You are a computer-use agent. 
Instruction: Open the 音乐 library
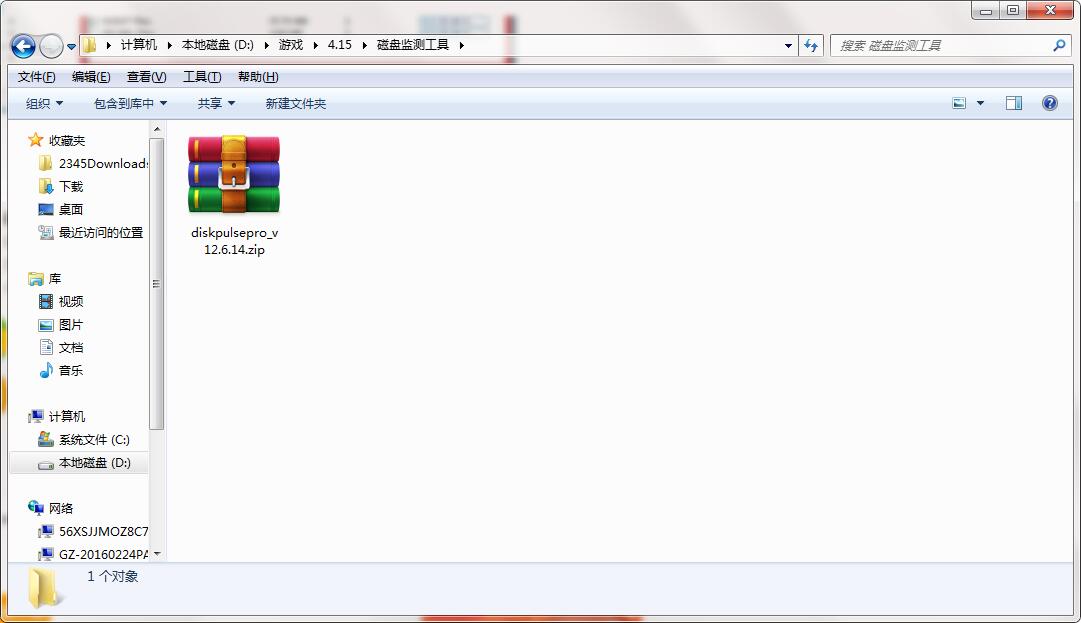[71, 370]
